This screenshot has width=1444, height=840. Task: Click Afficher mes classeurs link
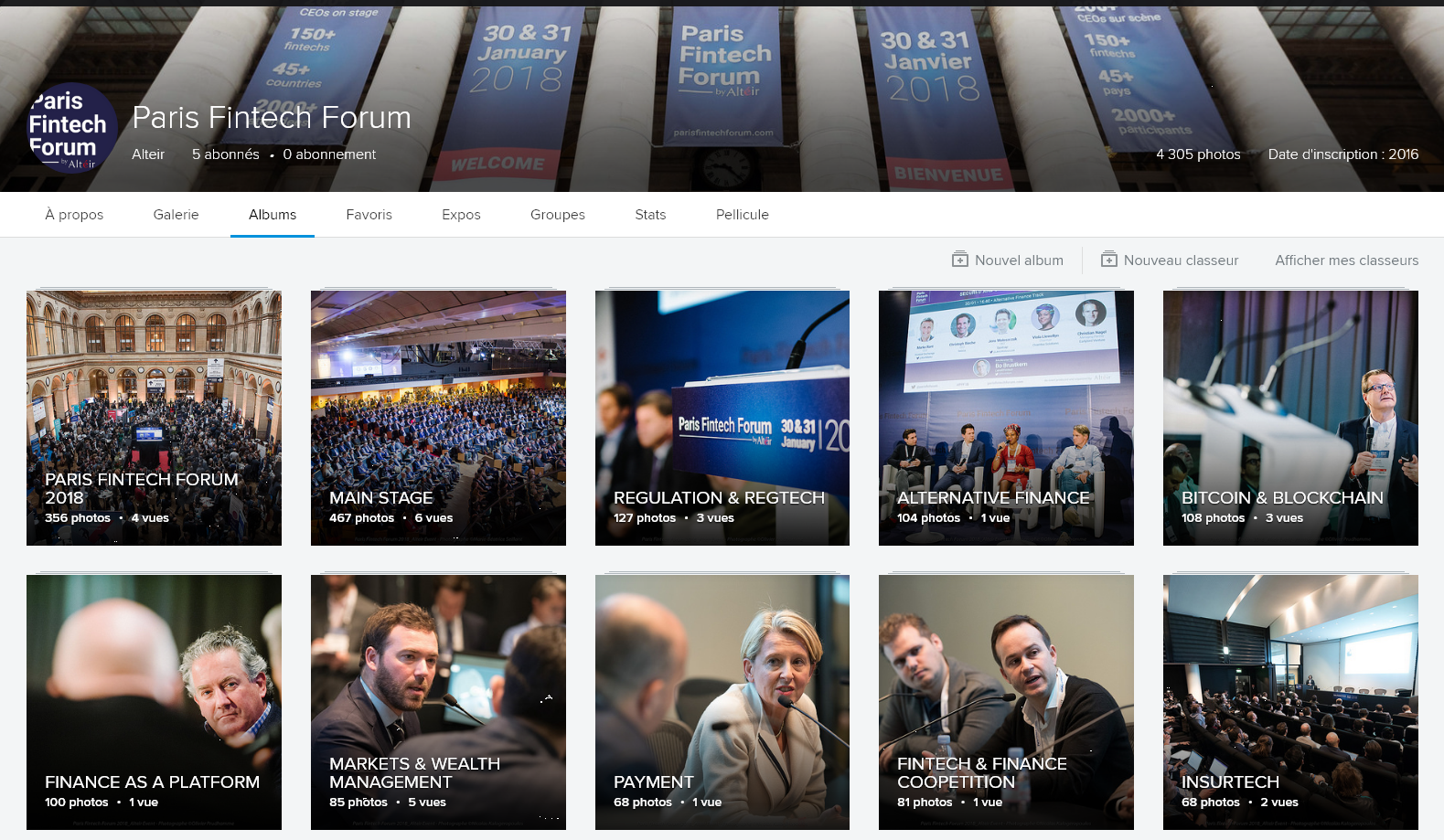pyautogui.click(x=1347, y=261)
